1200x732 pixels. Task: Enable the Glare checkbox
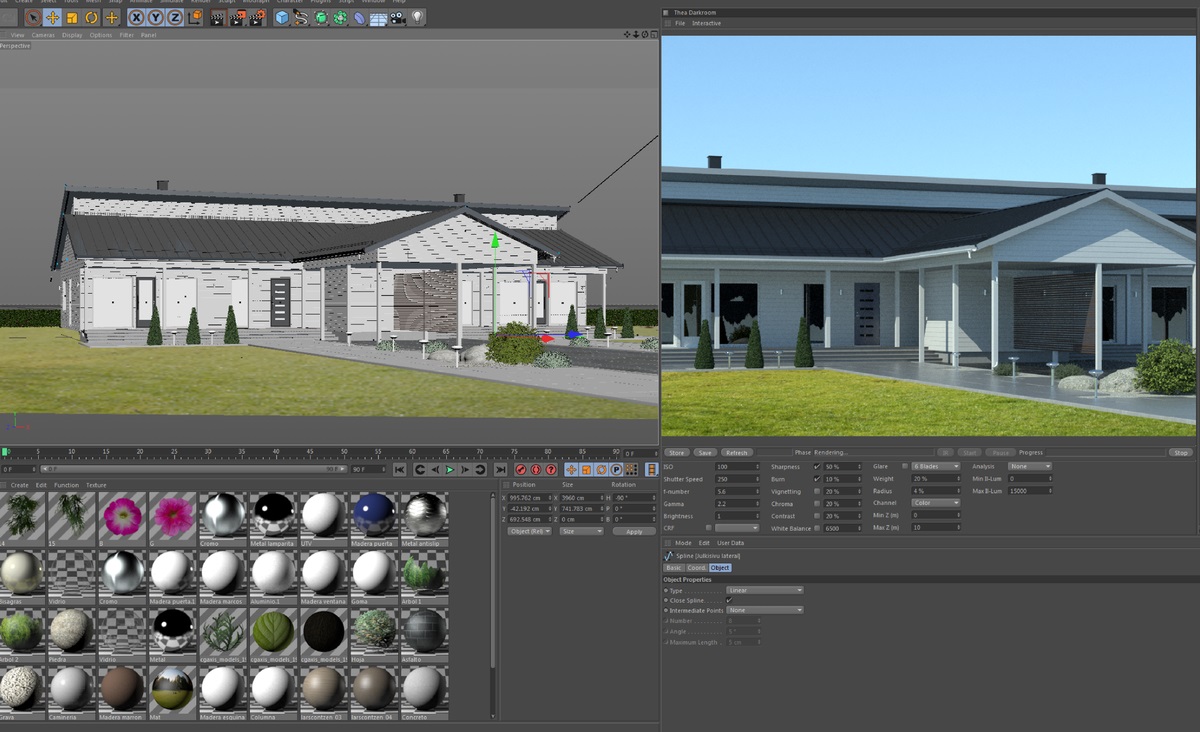(x=905, y=466)
